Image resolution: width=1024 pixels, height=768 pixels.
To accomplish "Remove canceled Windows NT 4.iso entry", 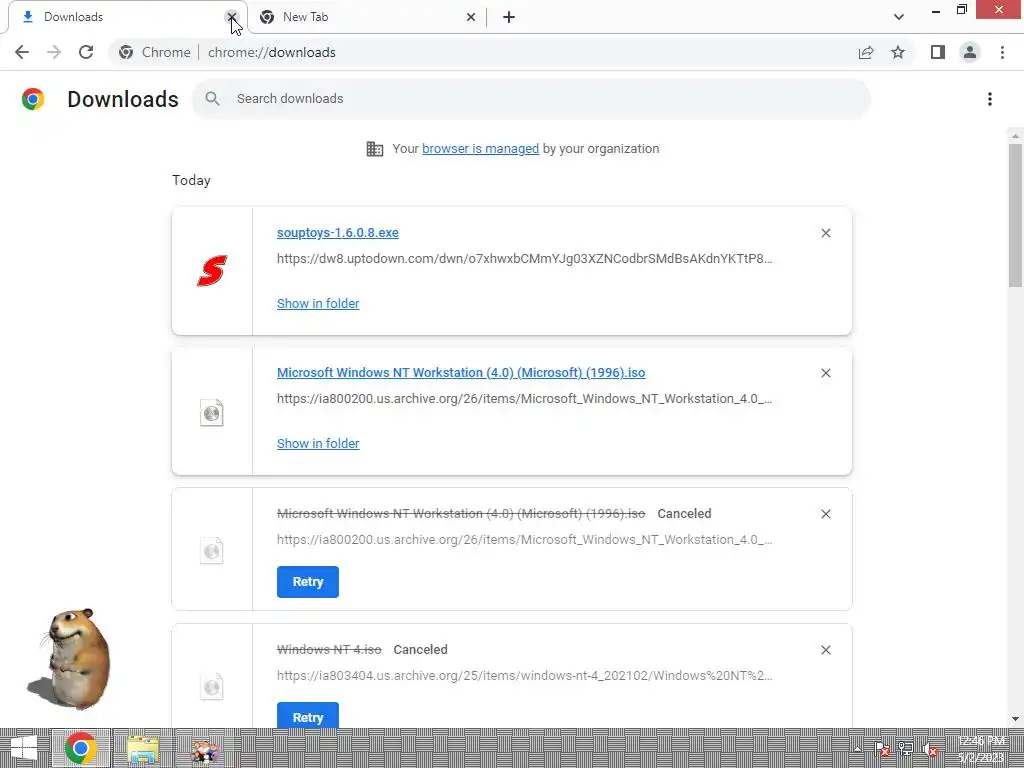I will click(825, 650).
